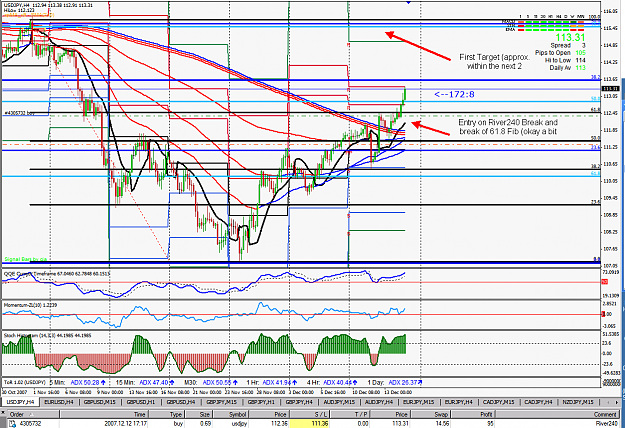Select the CADJPY,H4 chart tab

tap(539, 402)
